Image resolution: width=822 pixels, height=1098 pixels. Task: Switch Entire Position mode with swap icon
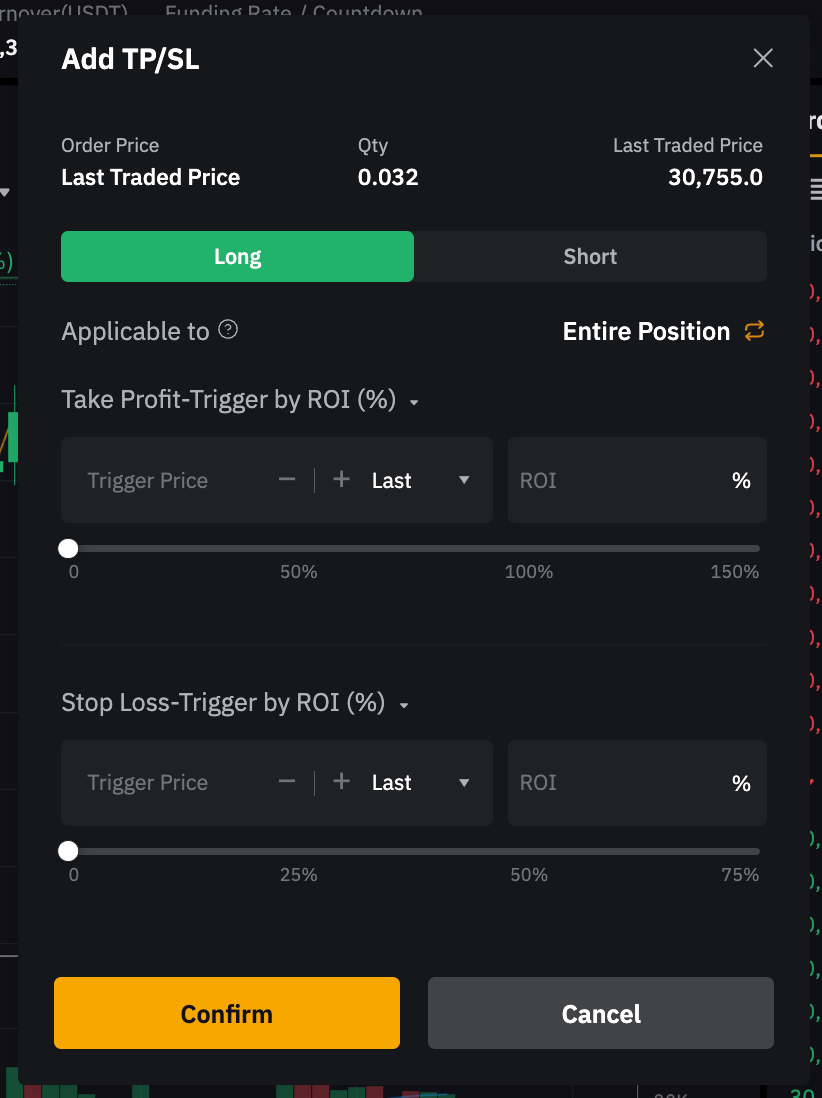click(754, 331)
